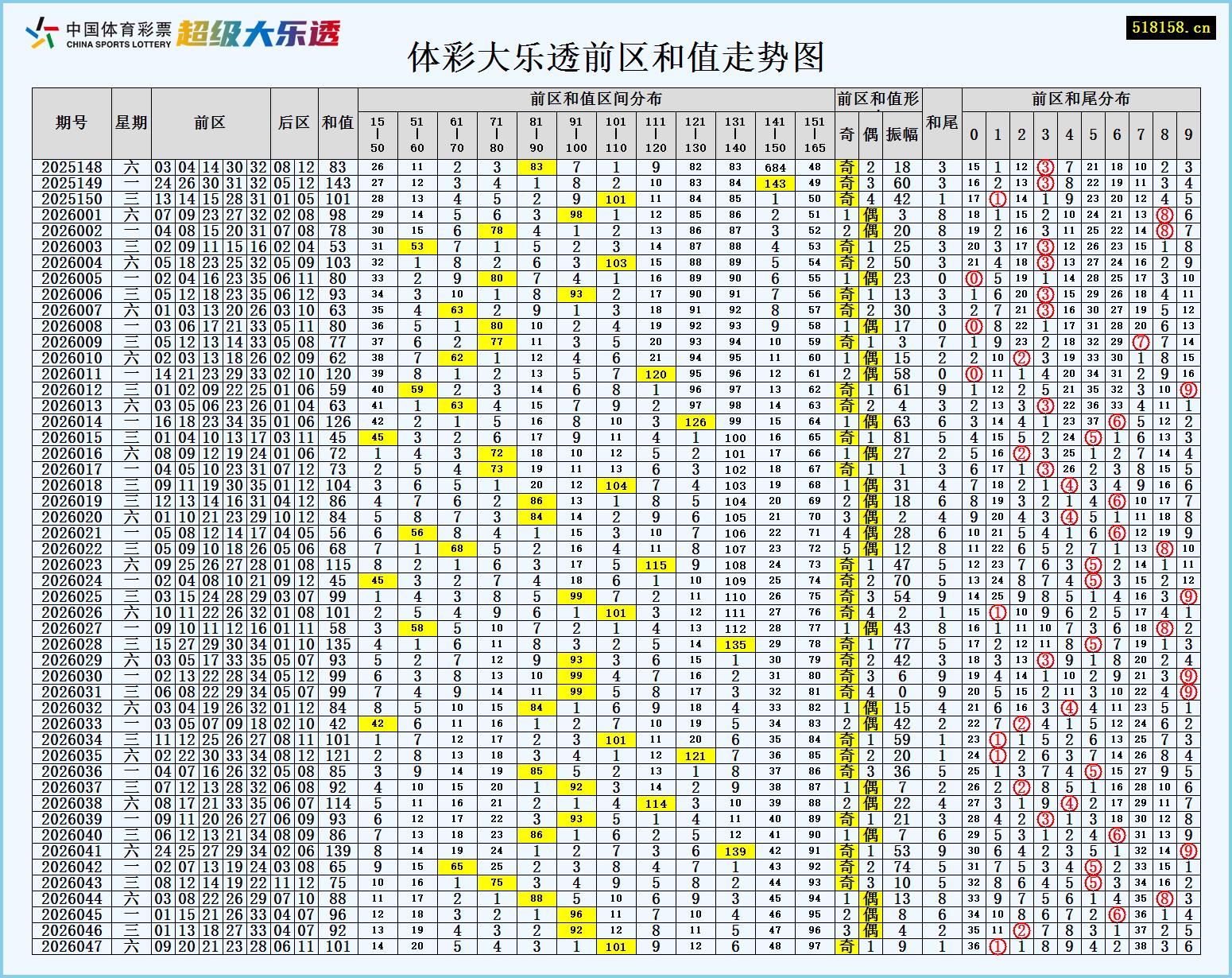Click amplitude value 77 in row 2026028
The height and width of the screenshot is (978, 1232).
(x=902, y=644)
